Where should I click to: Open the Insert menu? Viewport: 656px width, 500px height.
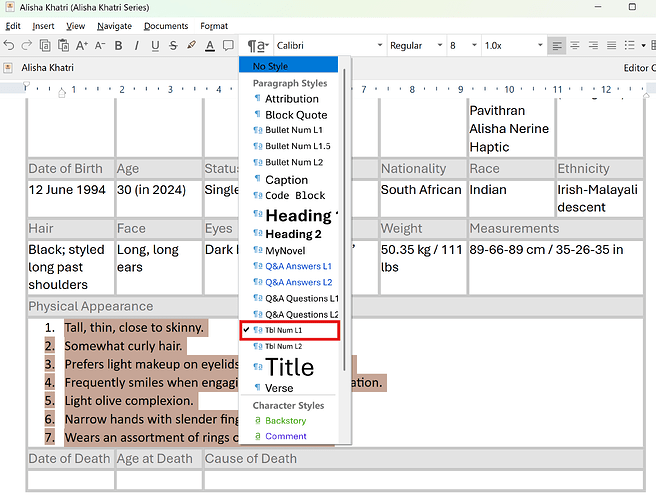(x=43, y=26)
